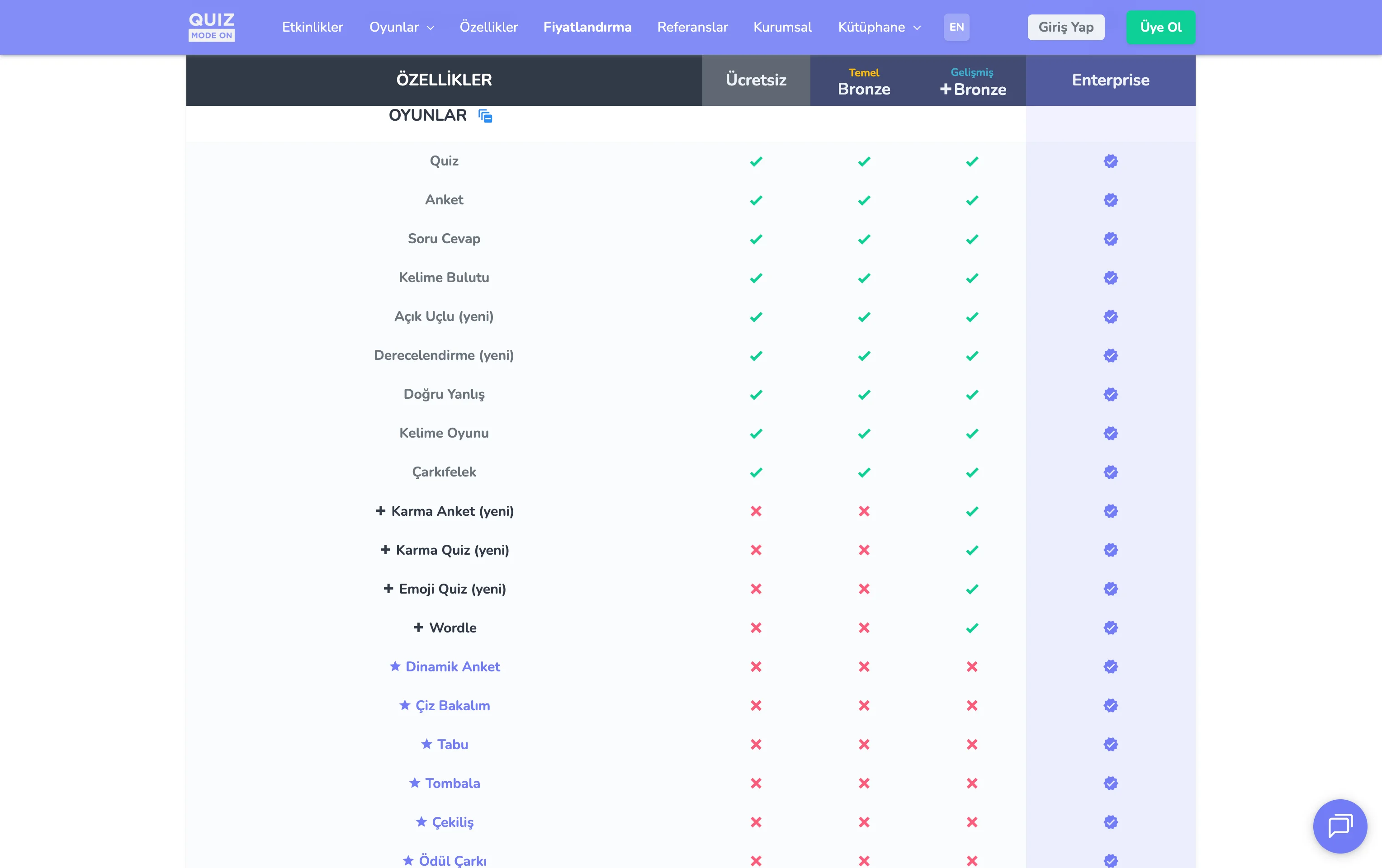This screenshot has height=868, width=1382.
Task: Click the plus icon beside Wordle
Action: click(418, 627)
